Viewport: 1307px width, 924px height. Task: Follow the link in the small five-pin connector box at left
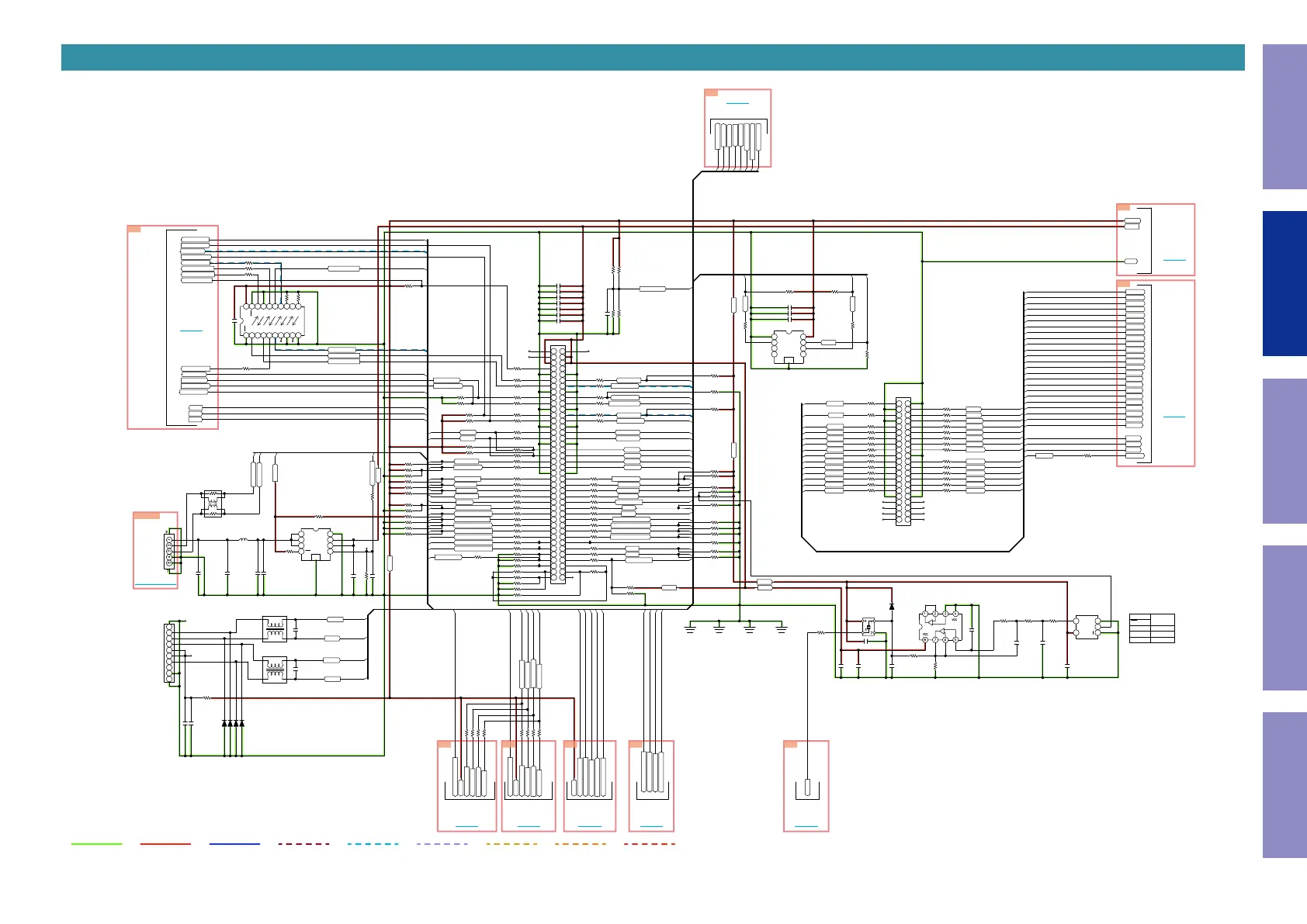(x=154, y=583)
